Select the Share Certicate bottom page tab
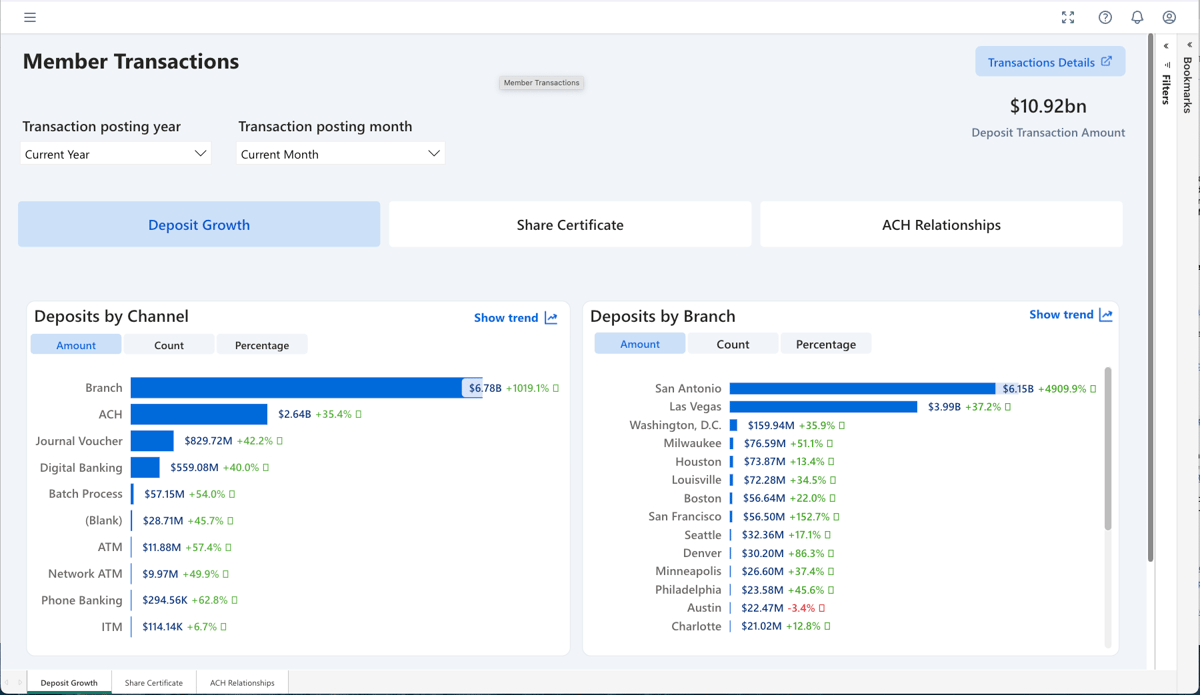Image resolution: width=1200 pixels, height=695 pixels. pos(154,683)
